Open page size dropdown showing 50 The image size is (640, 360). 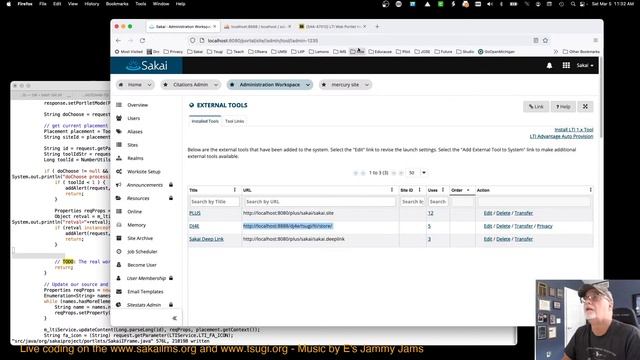418,173
